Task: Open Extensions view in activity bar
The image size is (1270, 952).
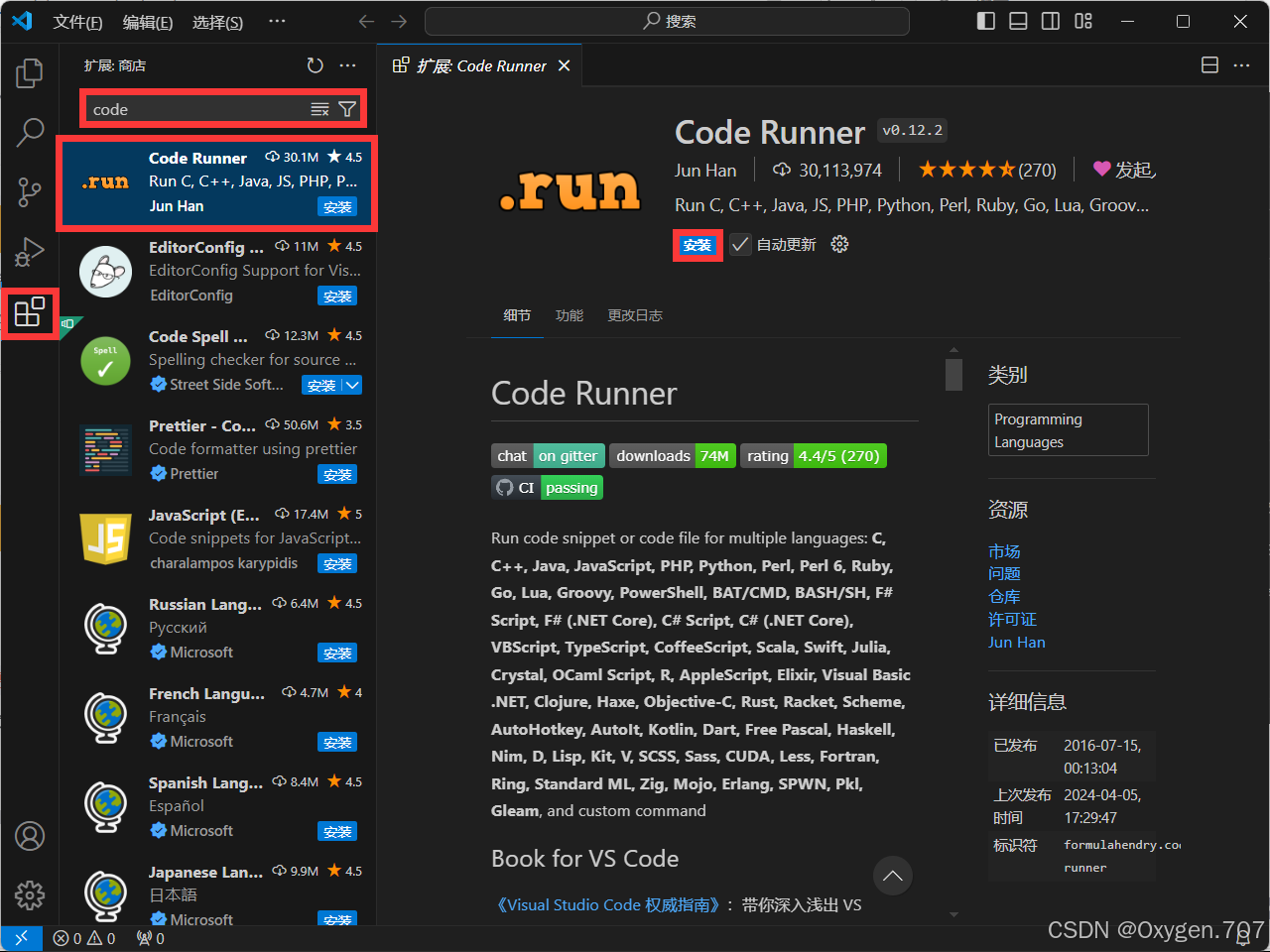Action: (x=30, y=312)
